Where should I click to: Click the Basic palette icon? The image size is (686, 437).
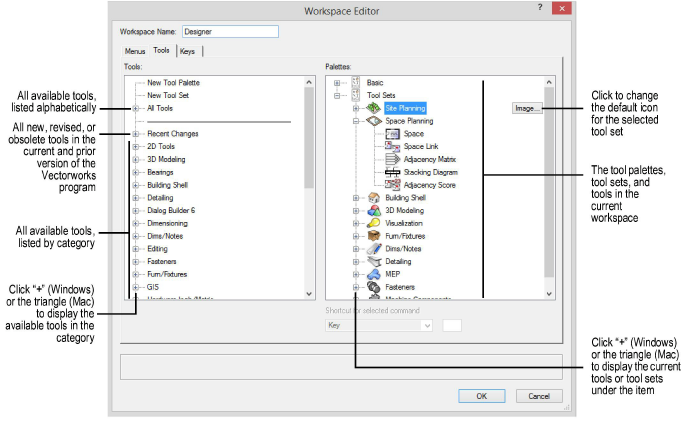[x=356, y=82]
